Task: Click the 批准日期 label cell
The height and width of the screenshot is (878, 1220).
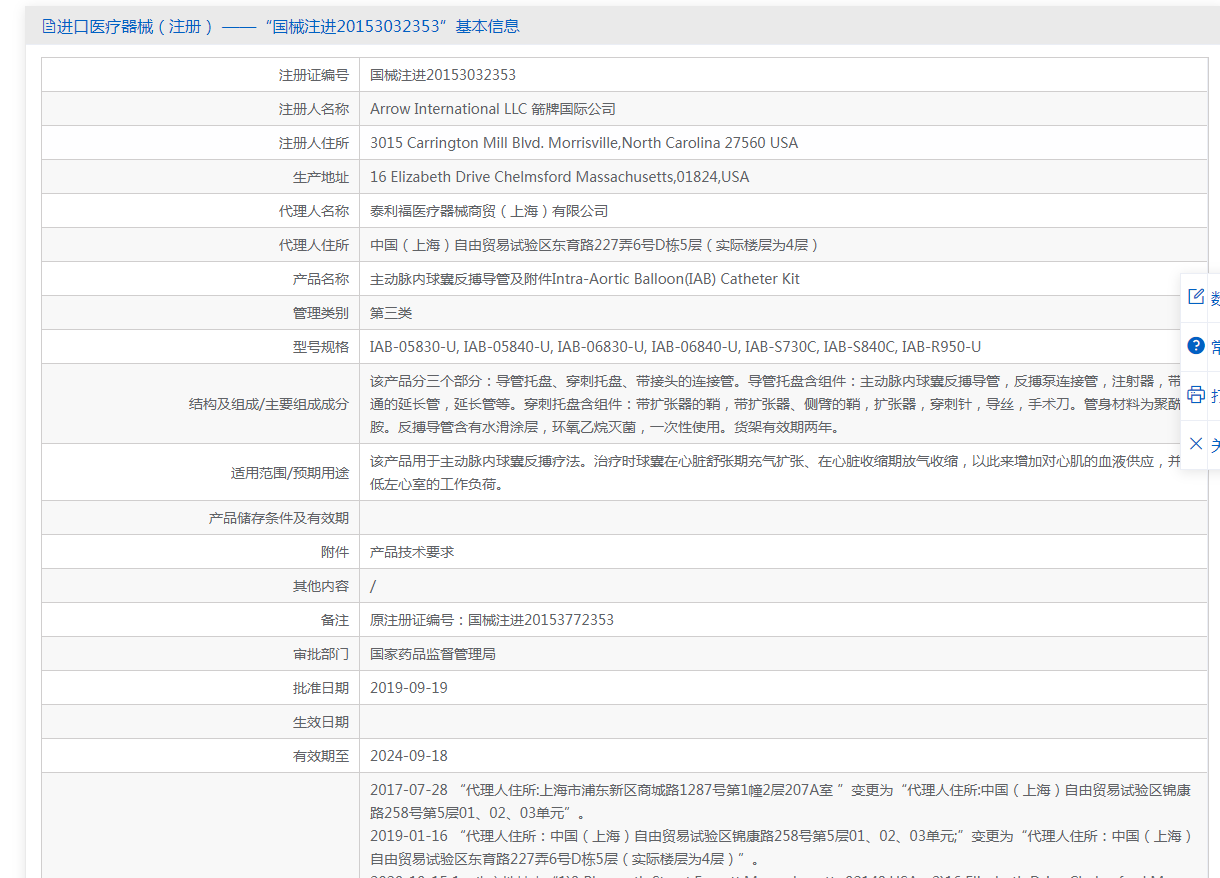Action: click(x=200, y=688)
